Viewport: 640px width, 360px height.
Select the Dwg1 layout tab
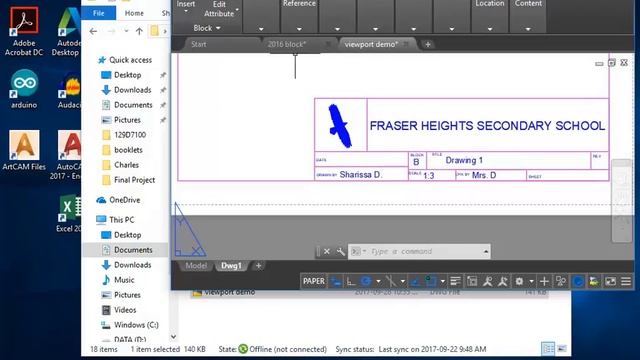pos(231,266)
